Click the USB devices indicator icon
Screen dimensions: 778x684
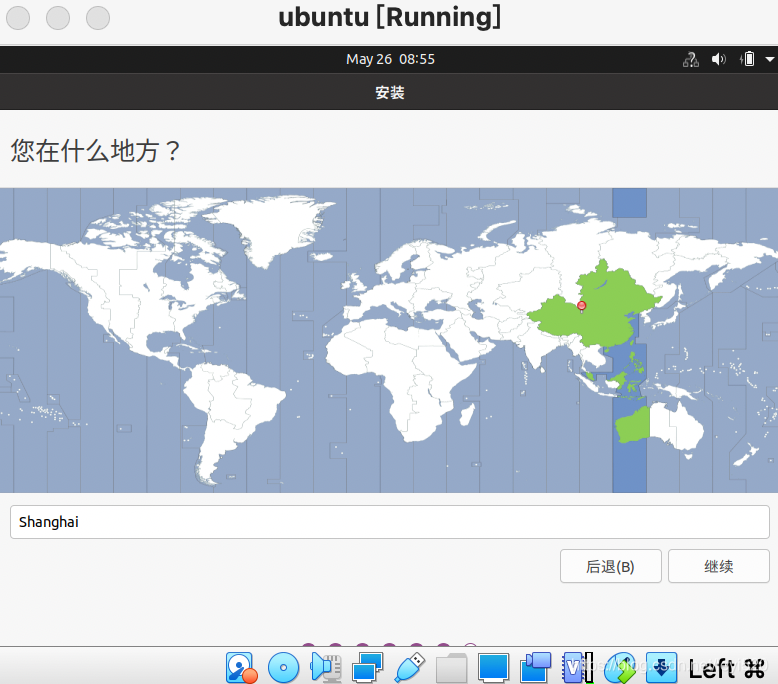(x=410, y=668)
